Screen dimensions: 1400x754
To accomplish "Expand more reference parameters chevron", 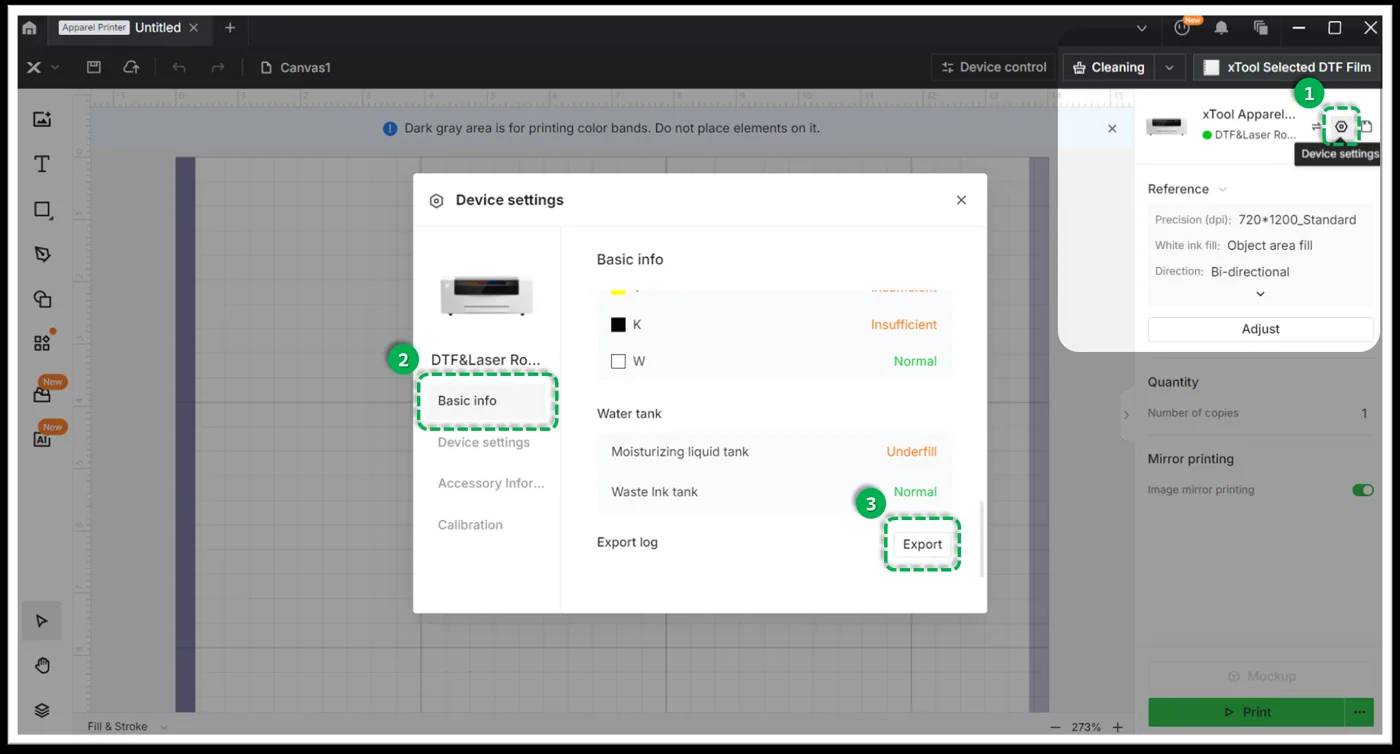I will (x=1260, y=294).
